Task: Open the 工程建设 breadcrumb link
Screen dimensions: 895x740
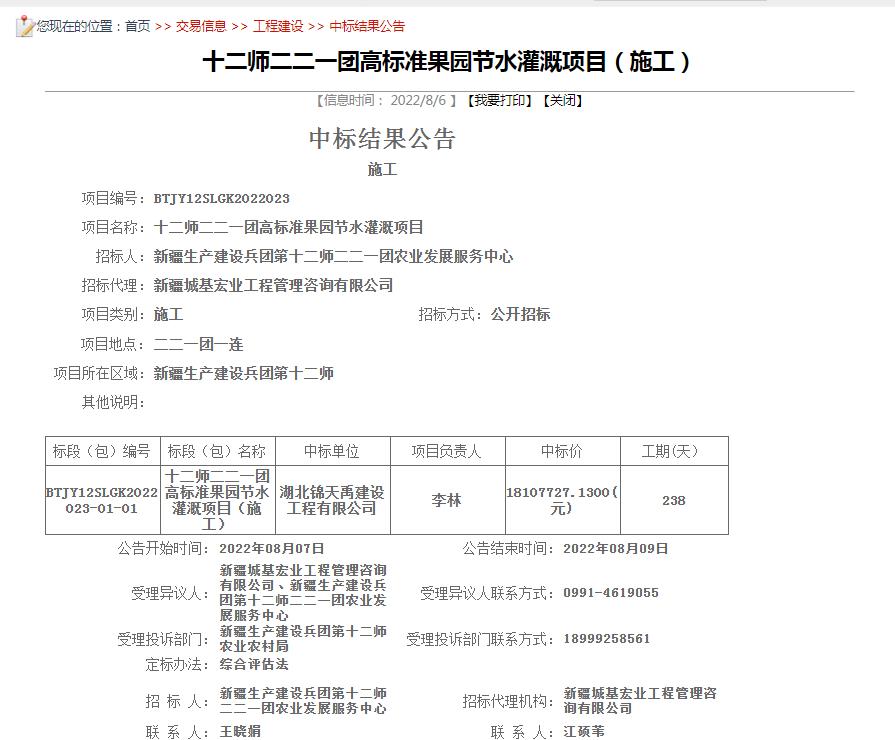Action: pyautogui.click(x=276, y=26)
